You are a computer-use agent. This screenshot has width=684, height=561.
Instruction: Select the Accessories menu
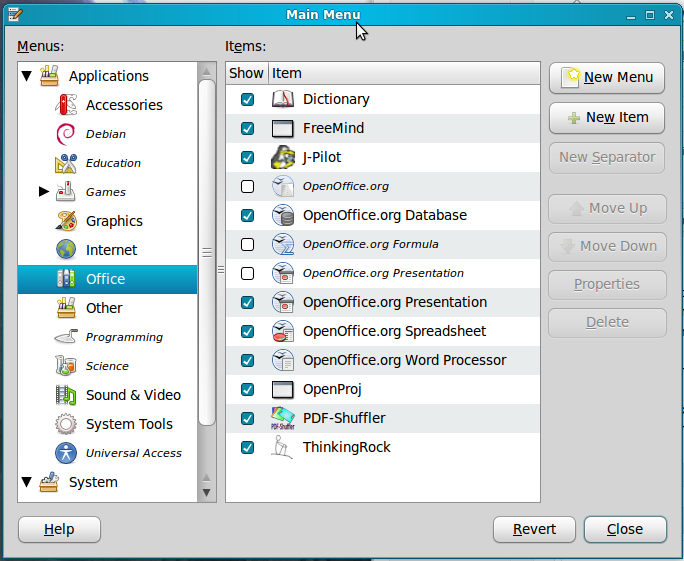point(124,105)
